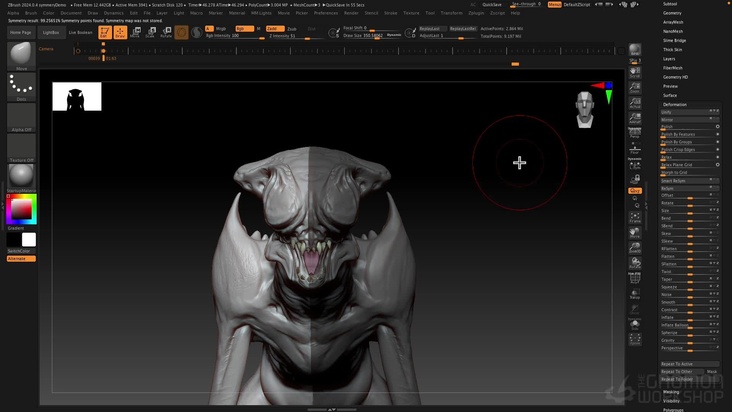Expand the FiberMesh section
Screen dimensions: 732x412
[x=673, y=68]
